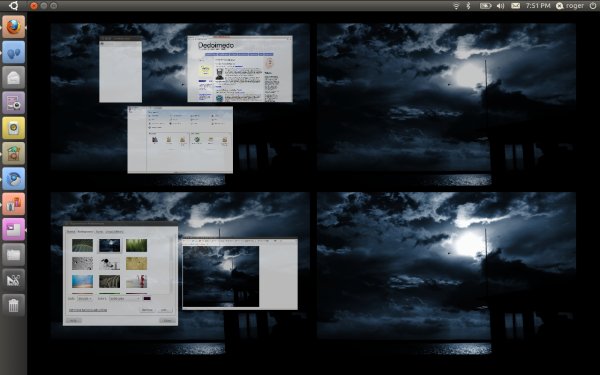Open the grey envelope mail launcher icon
This screenshot has height=375, width=600.
(13, 77)
